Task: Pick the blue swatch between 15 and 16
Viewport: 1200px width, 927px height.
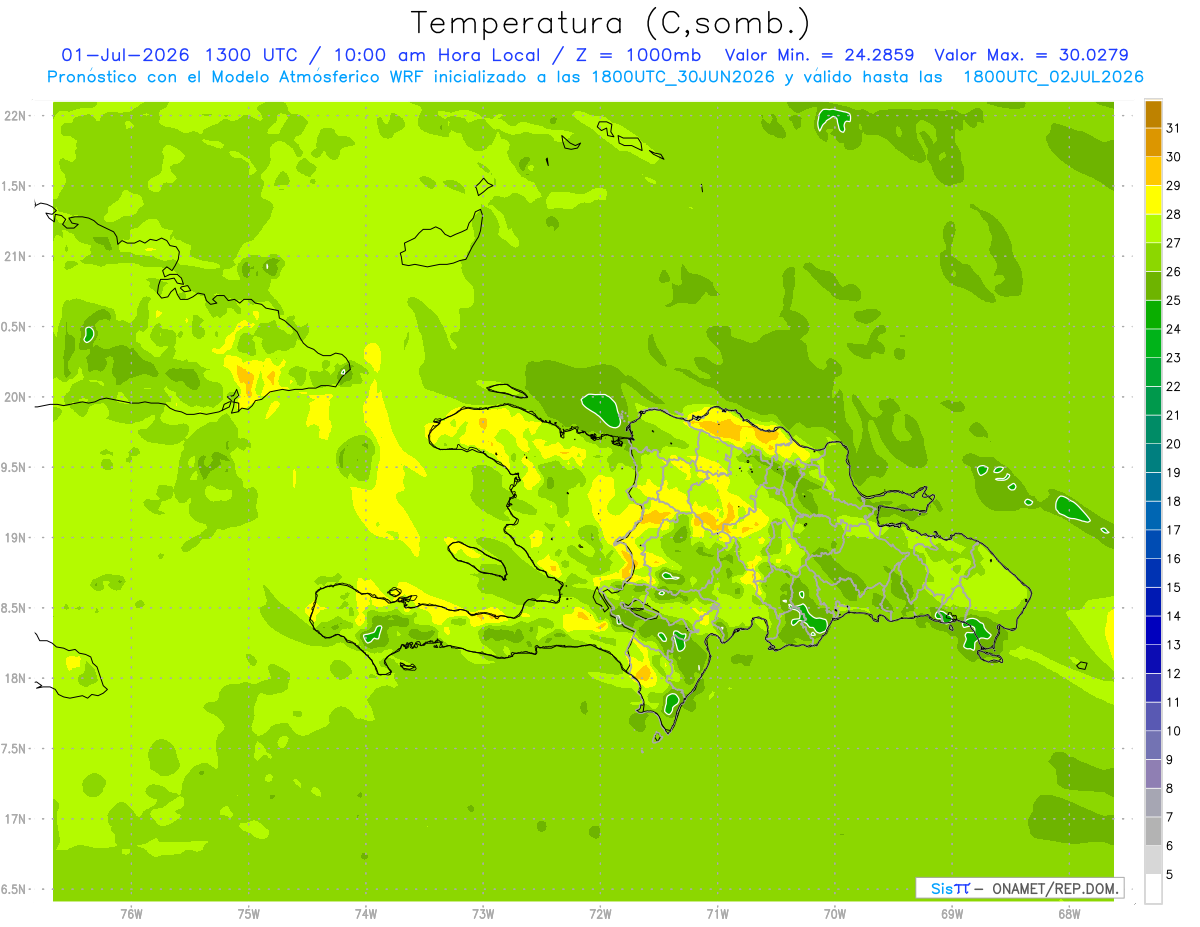Action: point(1153,573)
